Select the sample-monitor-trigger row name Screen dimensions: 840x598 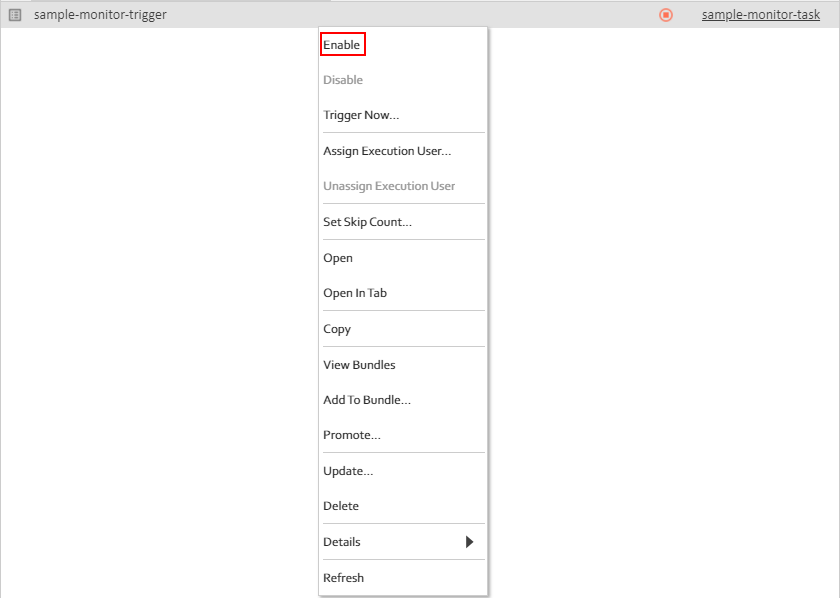coord(100,15)
